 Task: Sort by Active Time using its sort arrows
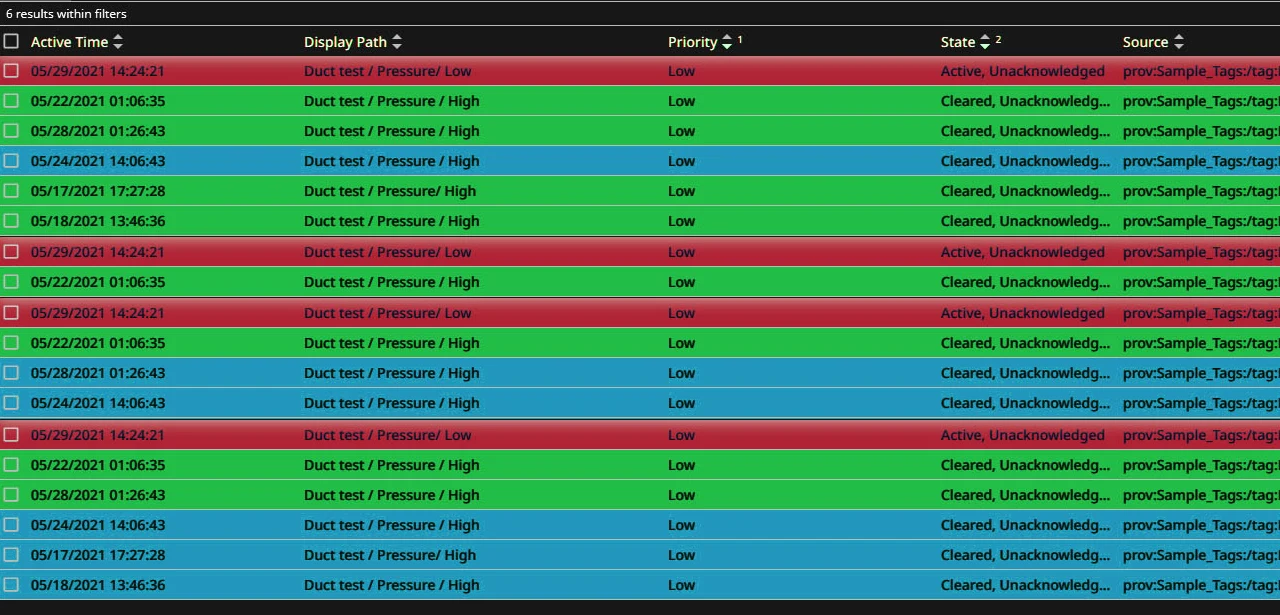pos(118,42)
